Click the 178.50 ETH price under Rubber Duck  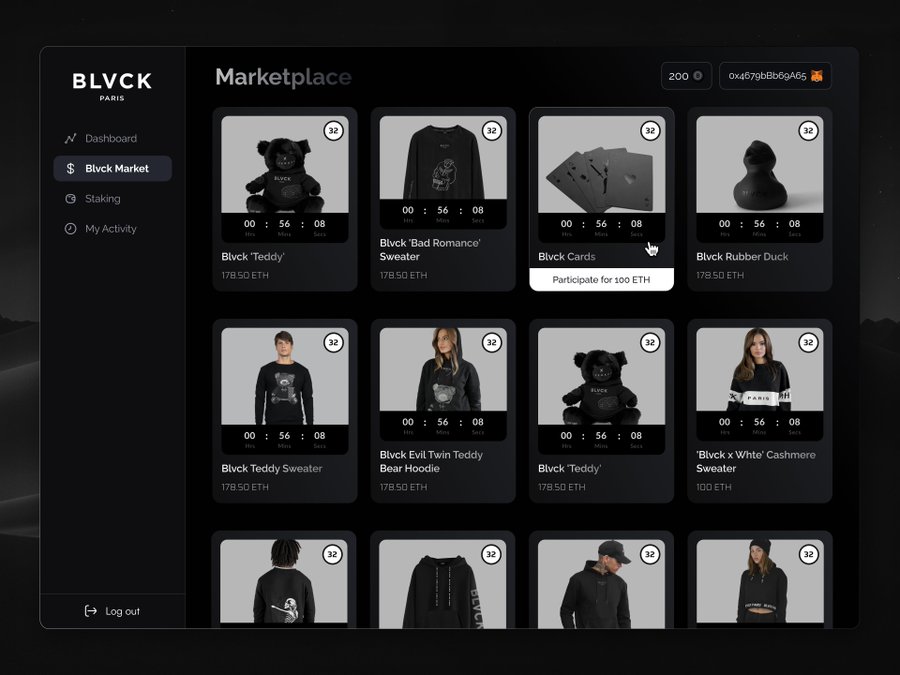pos(720,275)
